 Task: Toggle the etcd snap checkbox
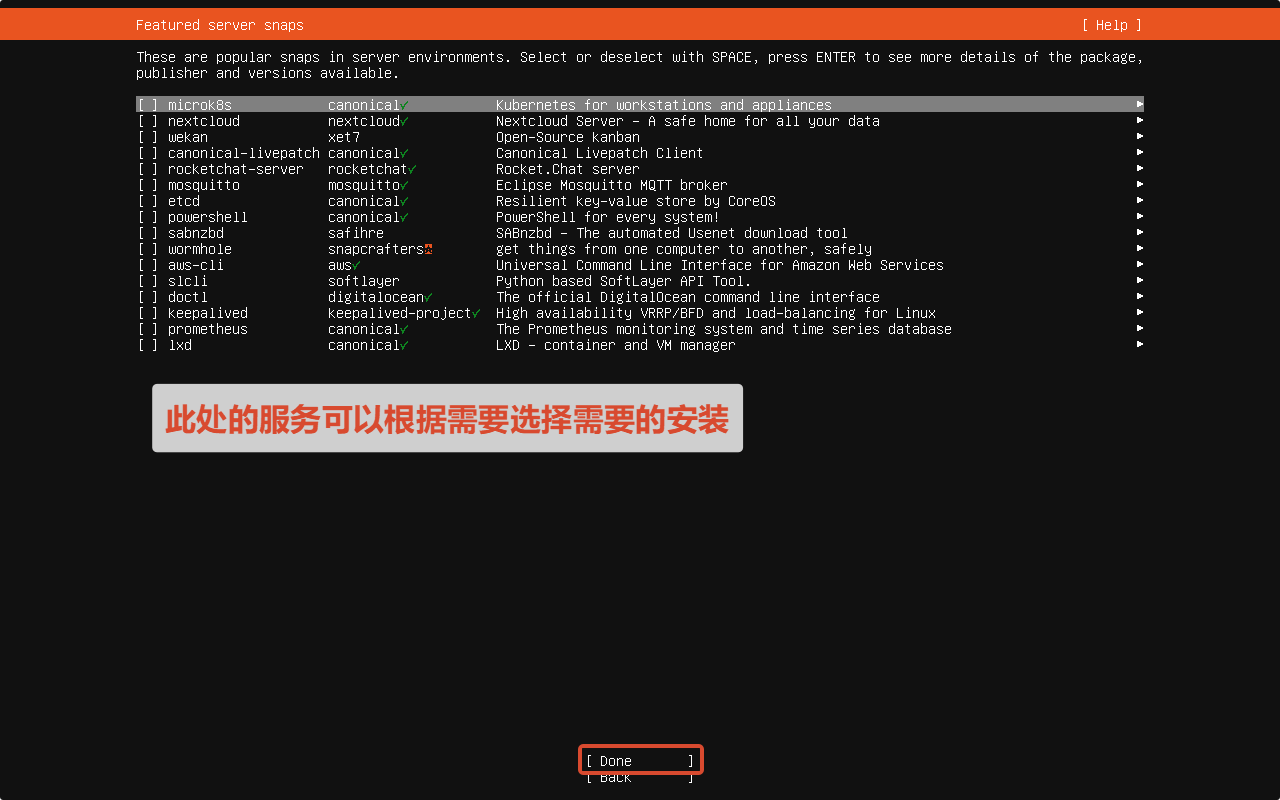pos(148,201)
